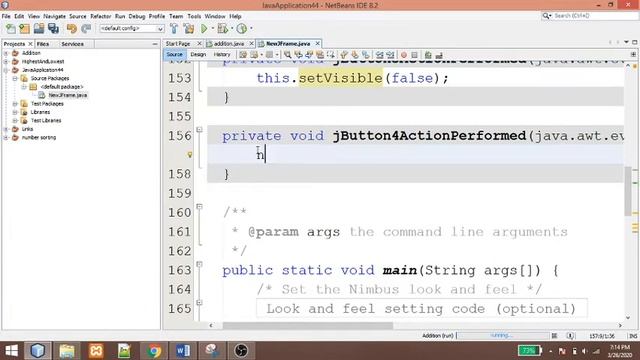Open the default config dropdown
The width and height of the screenshot is (640, 360).
tap(132, 29)
